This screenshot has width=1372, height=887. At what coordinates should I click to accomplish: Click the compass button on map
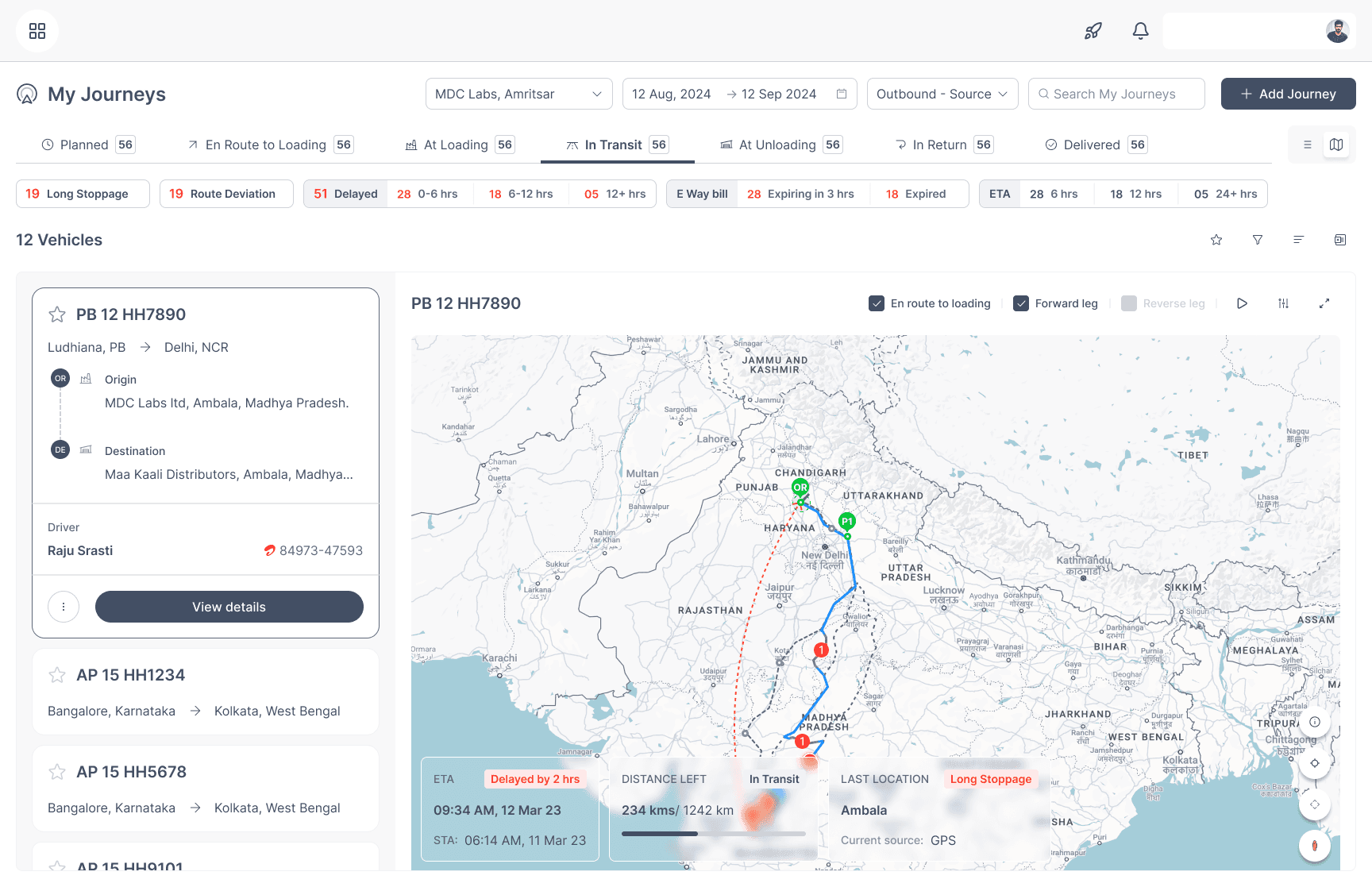(x=1315, y=846)
